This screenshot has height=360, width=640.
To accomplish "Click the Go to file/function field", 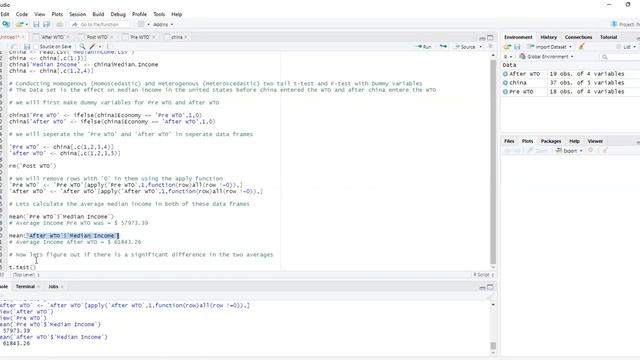I will tap(100, 24).
